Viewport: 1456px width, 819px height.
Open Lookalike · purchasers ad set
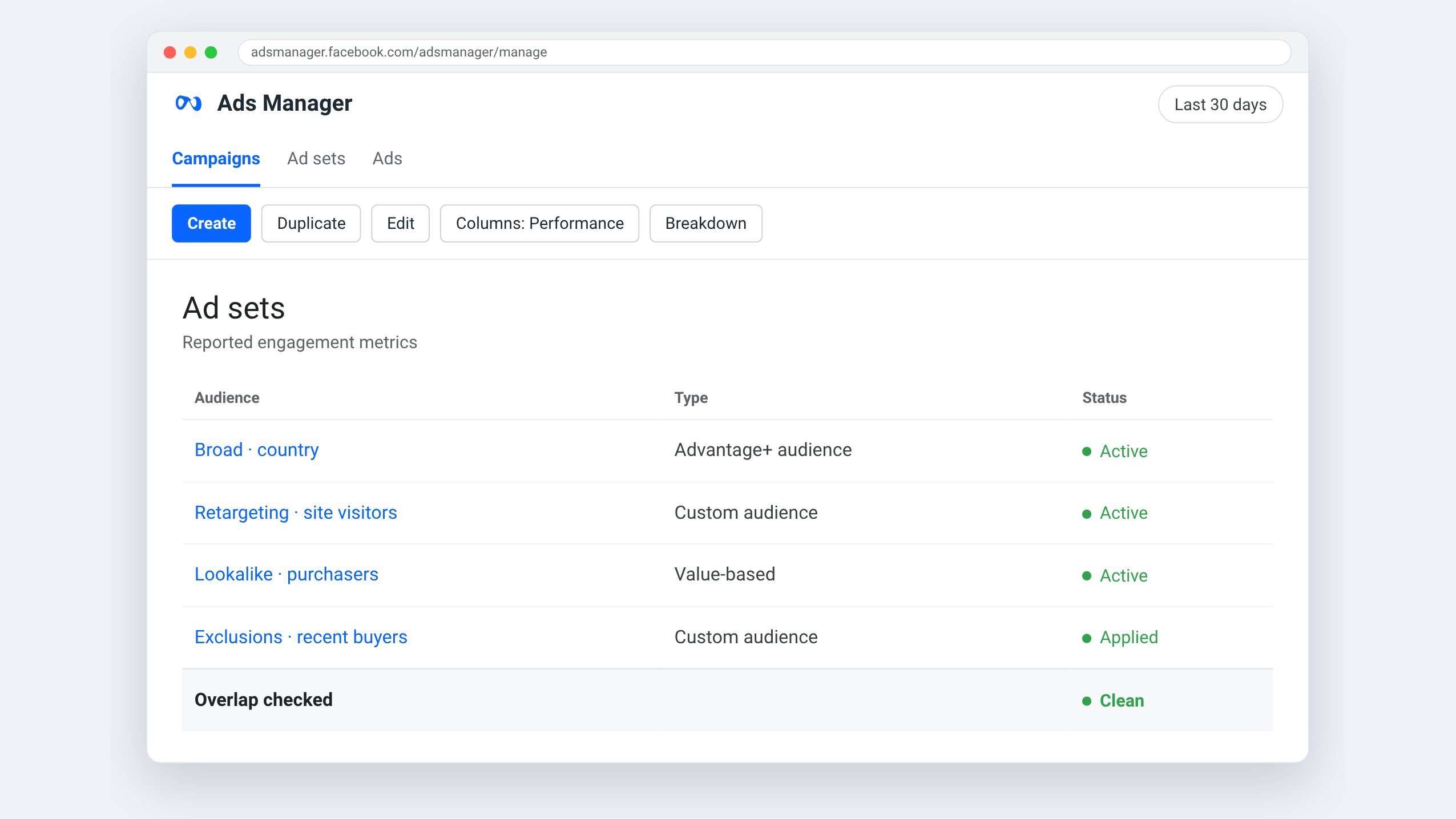point(286,574)
